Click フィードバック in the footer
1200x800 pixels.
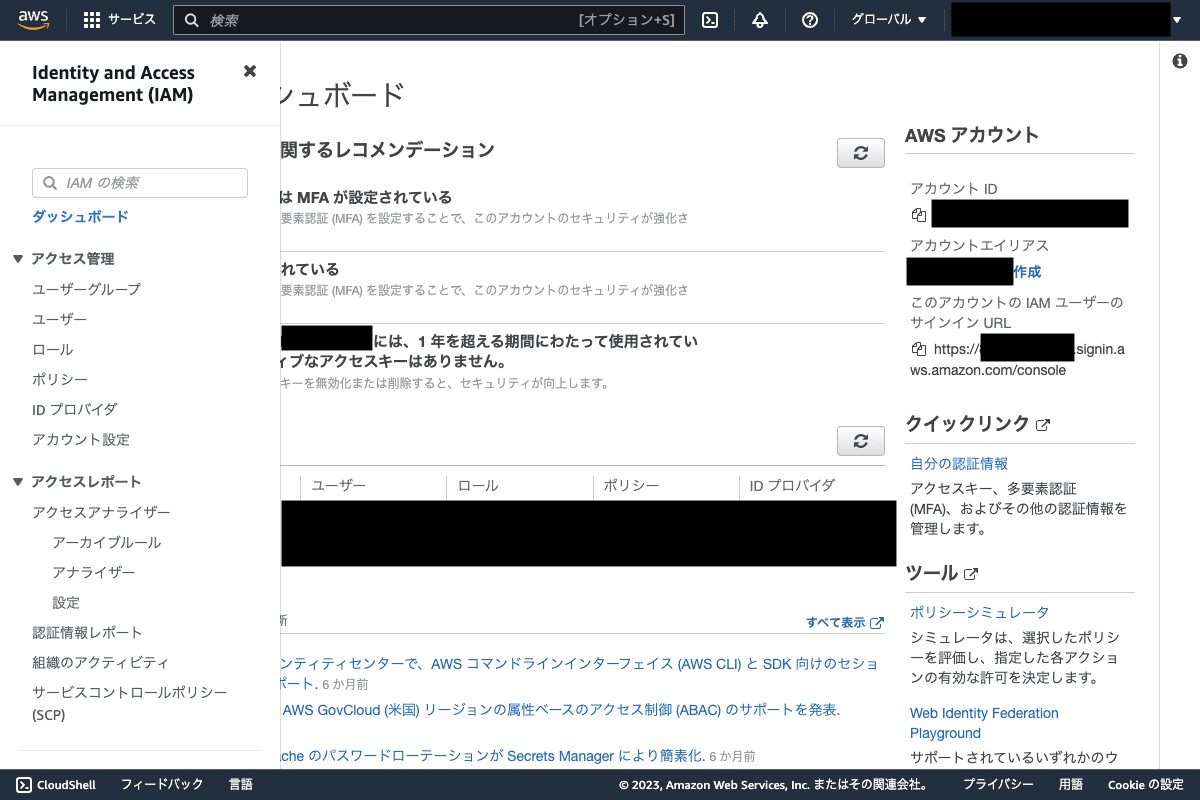[162, 785]
